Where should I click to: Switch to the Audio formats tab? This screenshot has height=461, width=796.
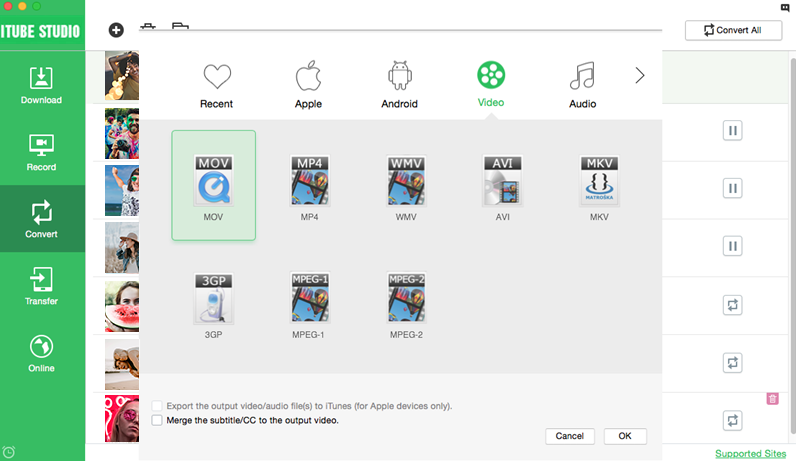pos(582,85)
